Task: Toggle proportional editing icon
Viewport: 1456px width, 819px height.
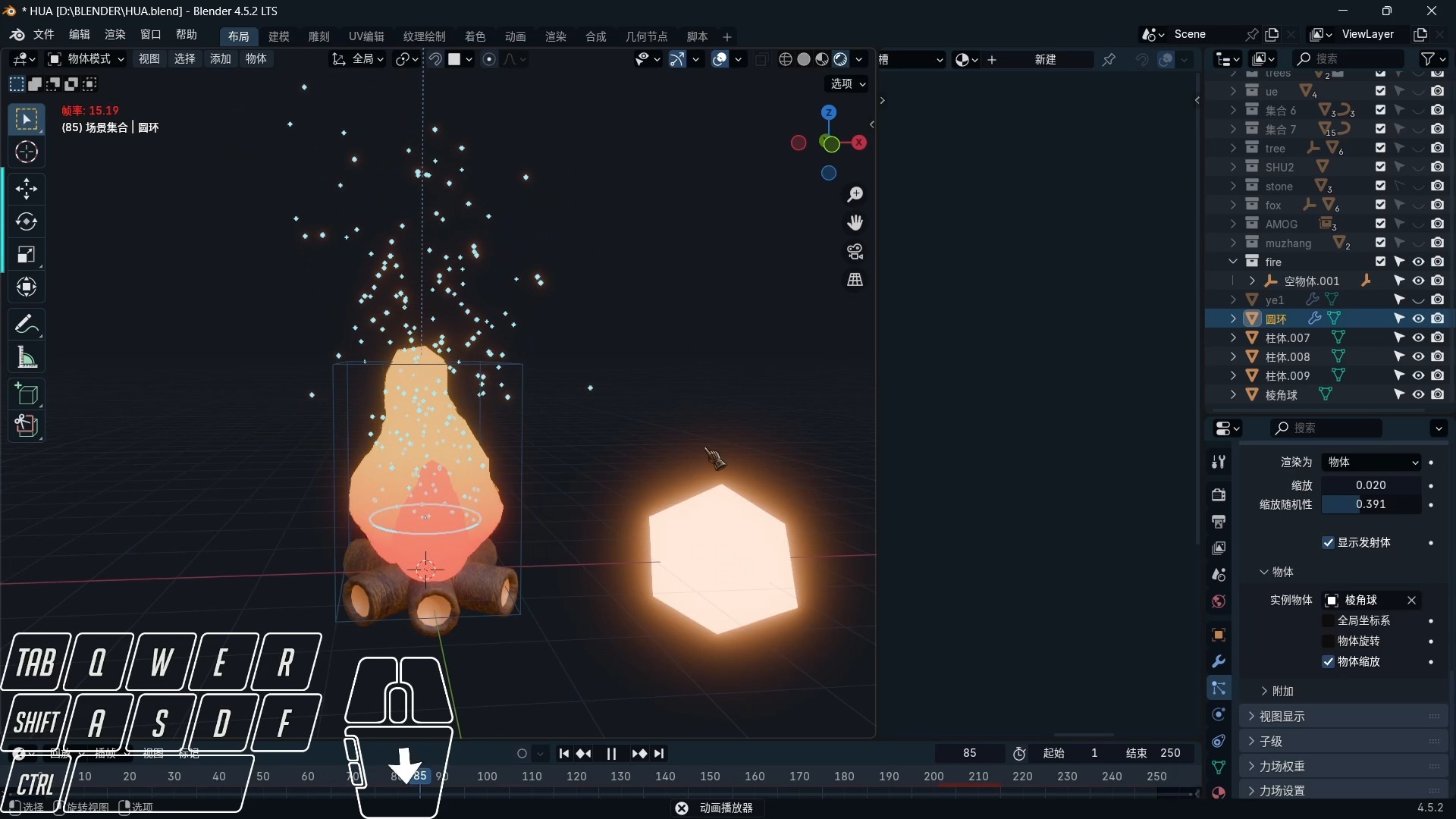Action: tap(489, 59)
